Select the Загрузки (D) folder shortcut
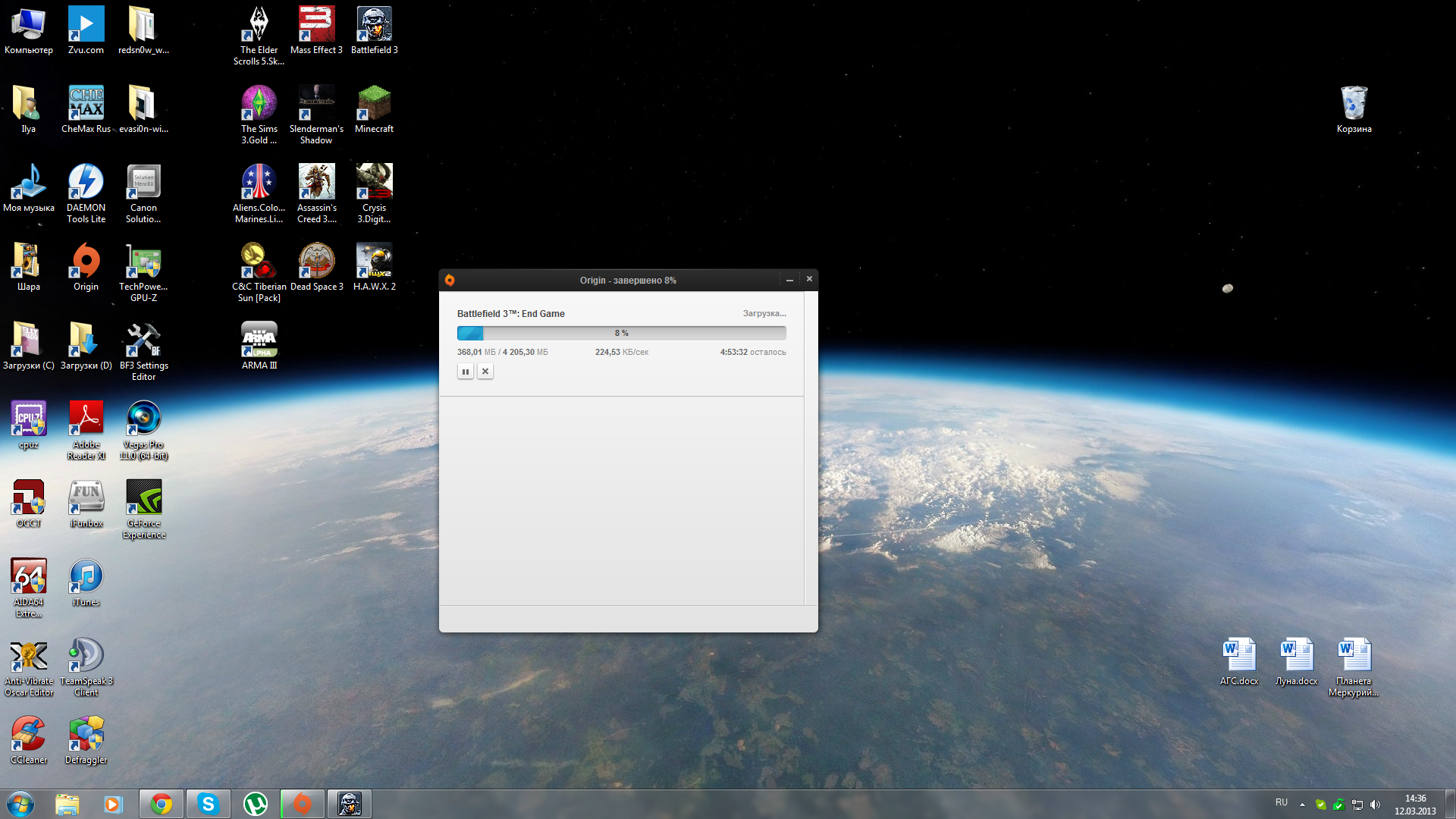The height and width of the screenshot is (819, 1456). point(86,347)
